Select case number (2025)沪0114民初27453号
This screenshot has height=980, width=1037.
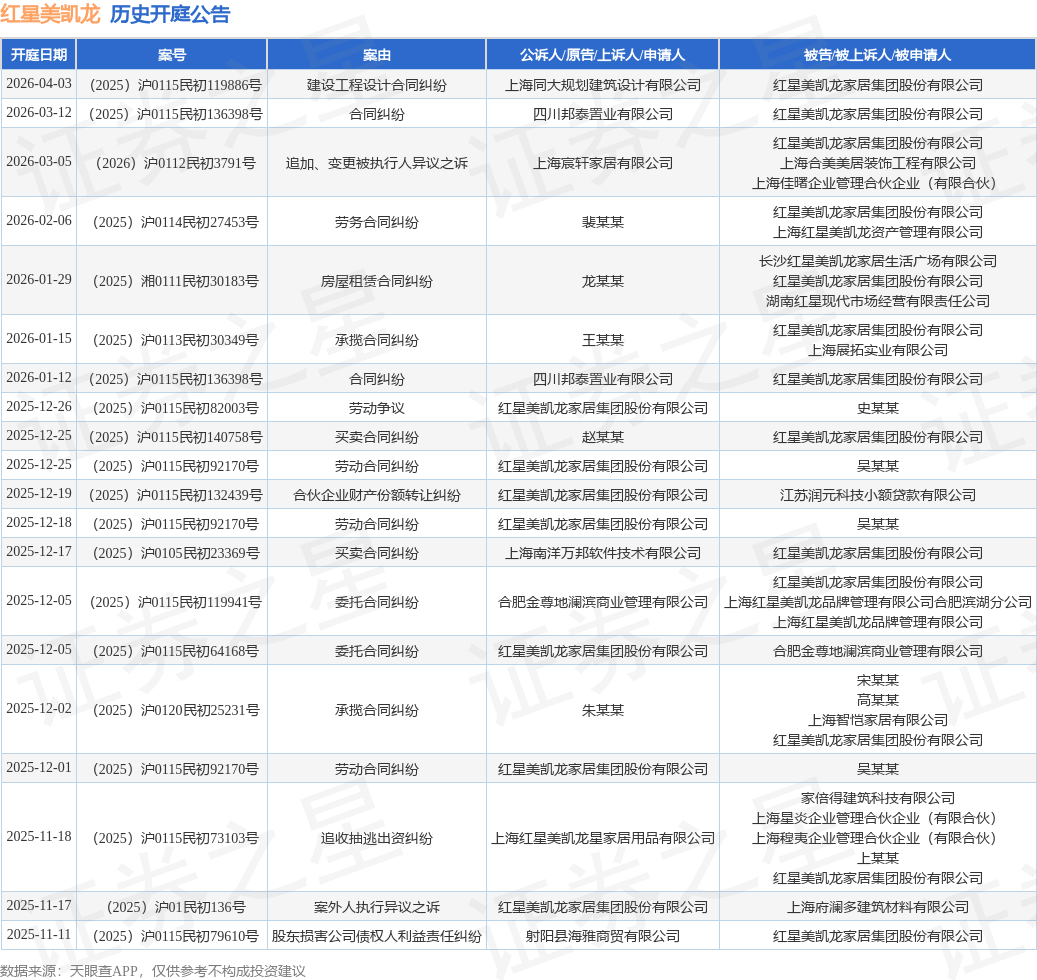click(x=175, y=222)
